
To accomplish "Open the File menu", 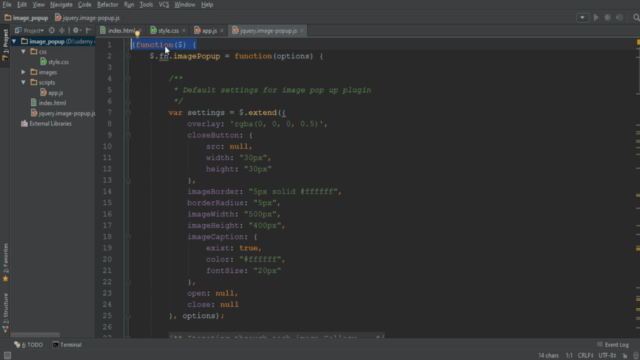I will click(7, 4).
